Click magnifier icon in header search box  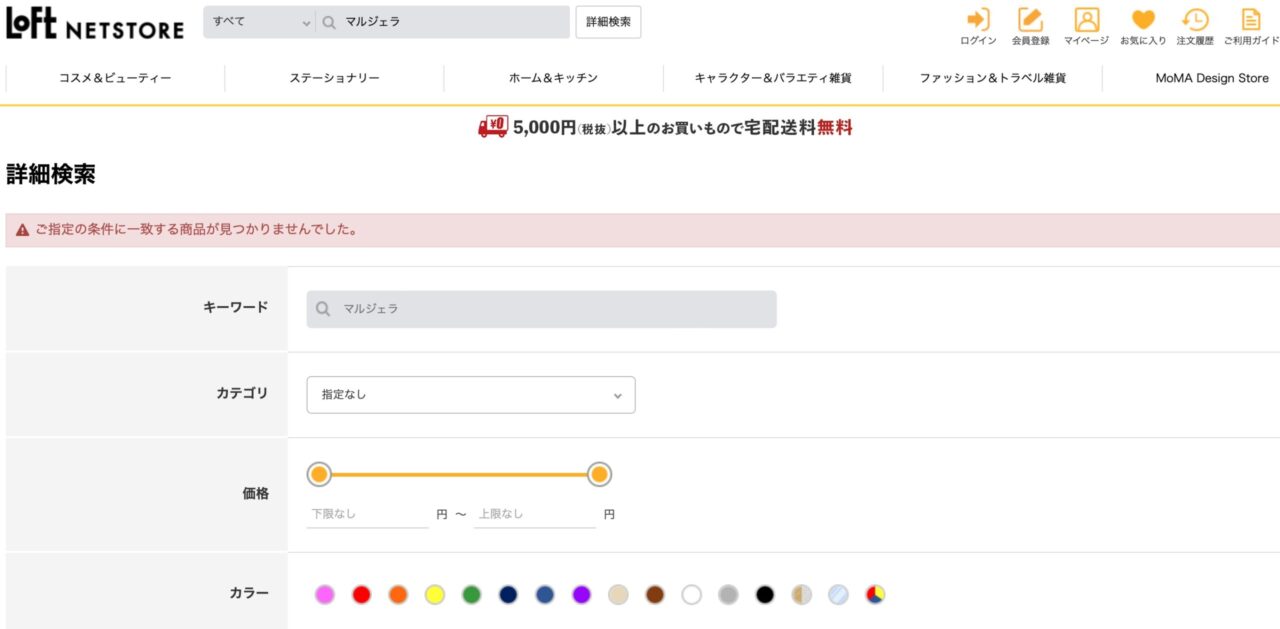point(329,22)
